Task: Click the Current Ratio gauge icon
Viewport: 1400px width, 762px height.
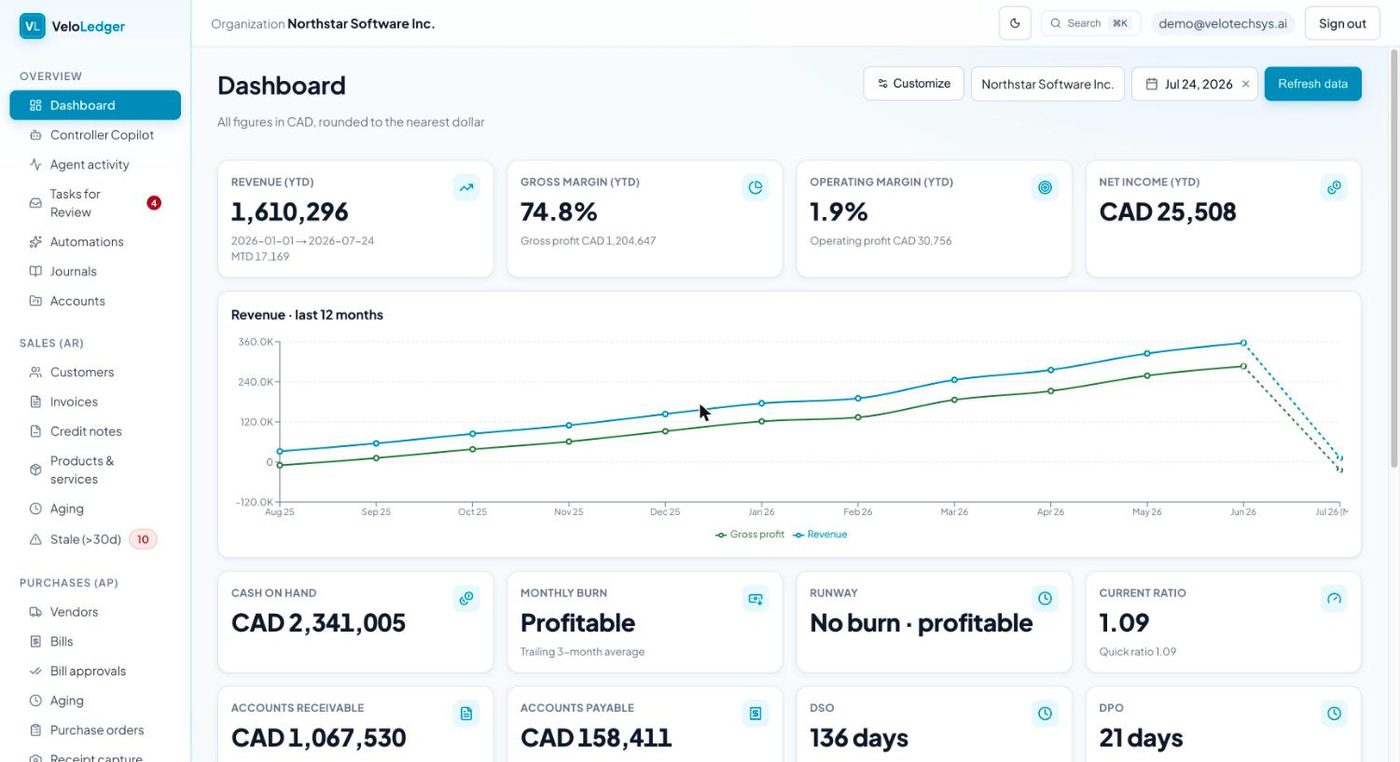Action: click(1334, 598)
